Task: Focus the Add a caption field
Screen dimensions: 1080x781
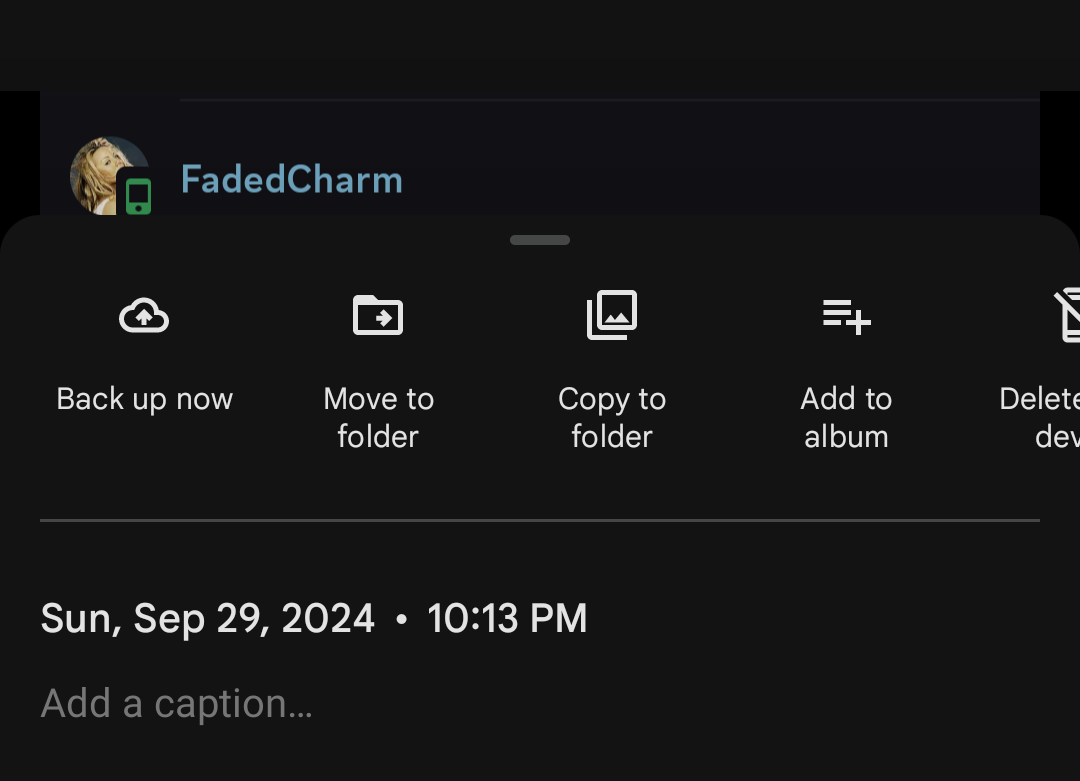Action: pos(177,704)
